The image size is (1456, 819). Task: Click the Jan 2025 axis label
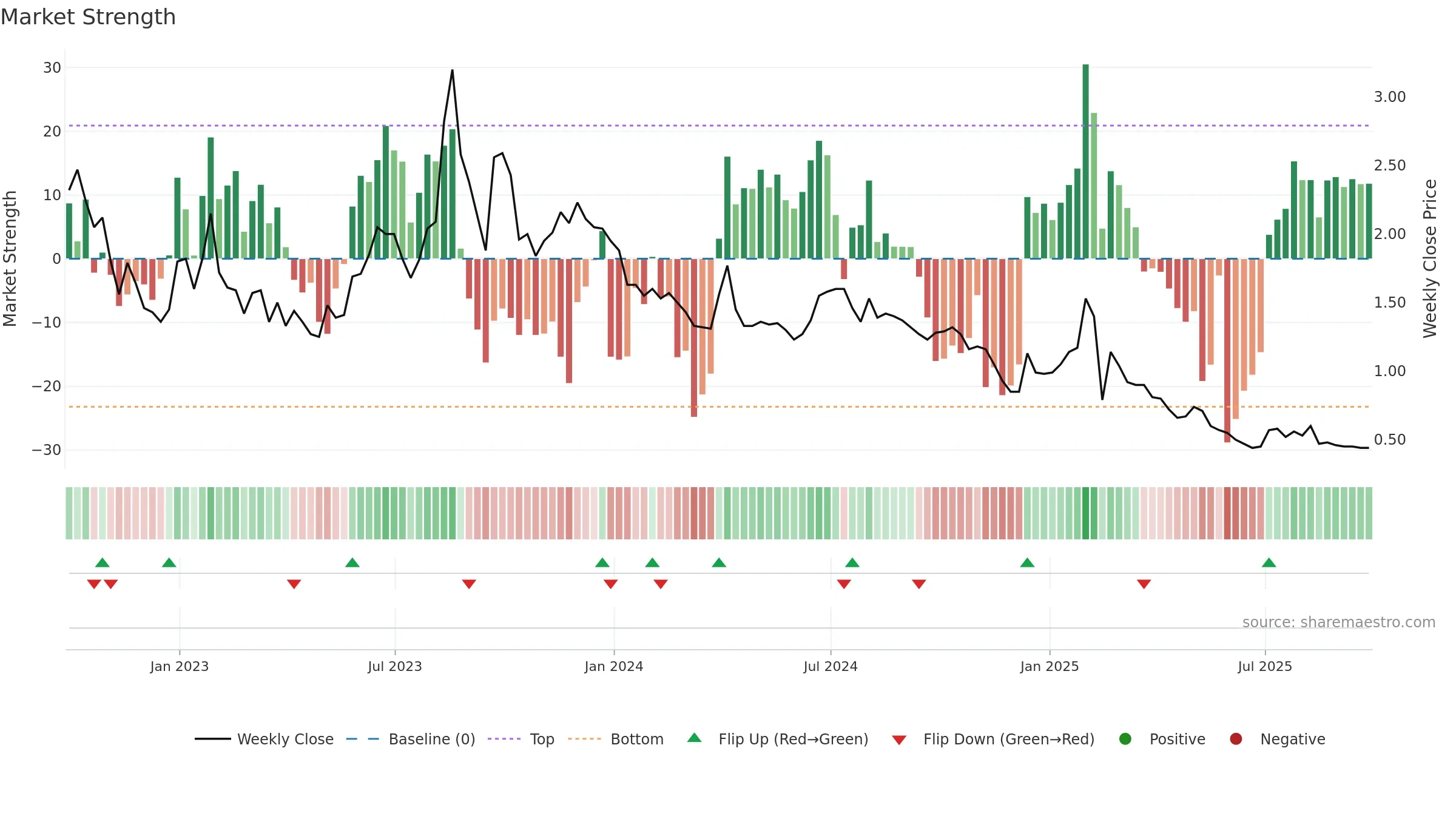[x=1050, y=666]
